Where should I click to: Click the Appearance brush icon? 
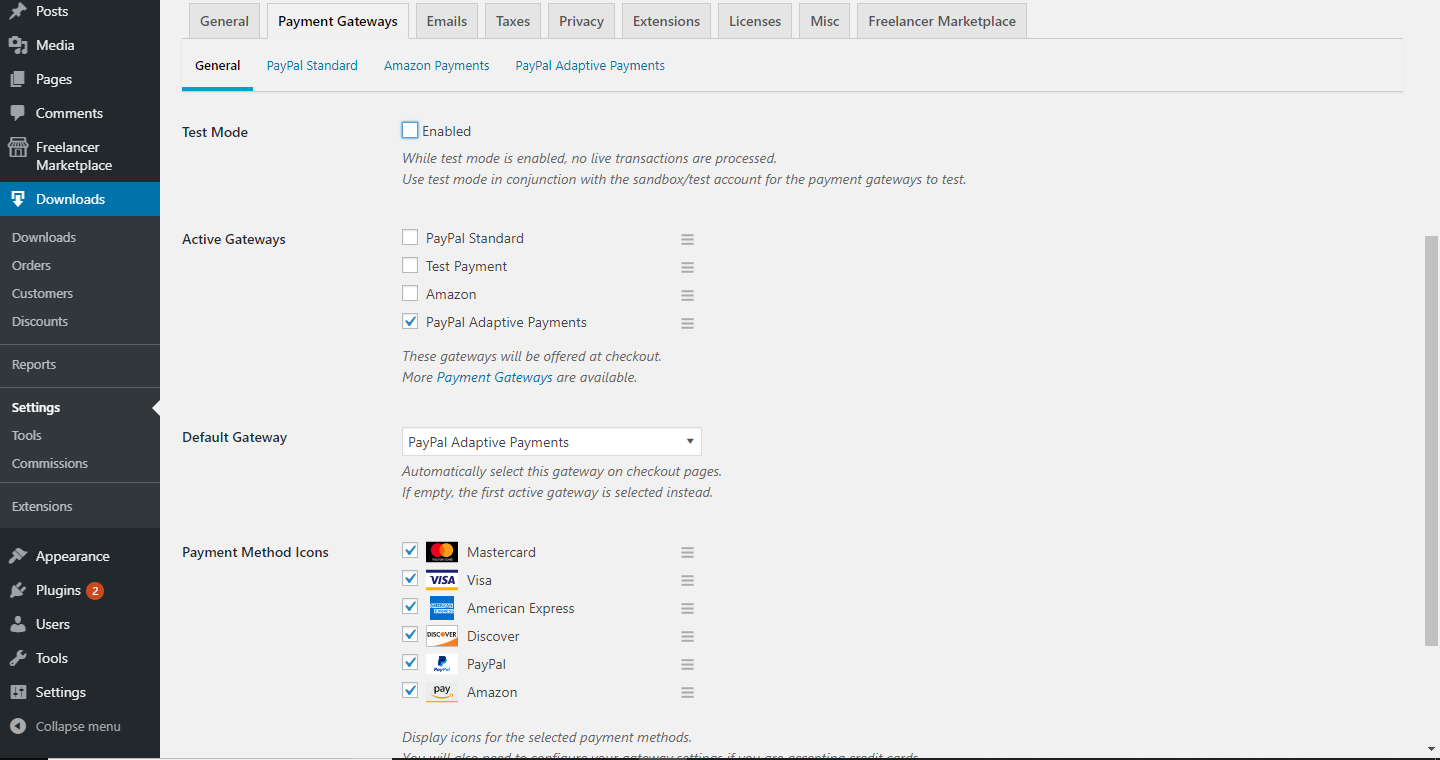click(18, 556)
